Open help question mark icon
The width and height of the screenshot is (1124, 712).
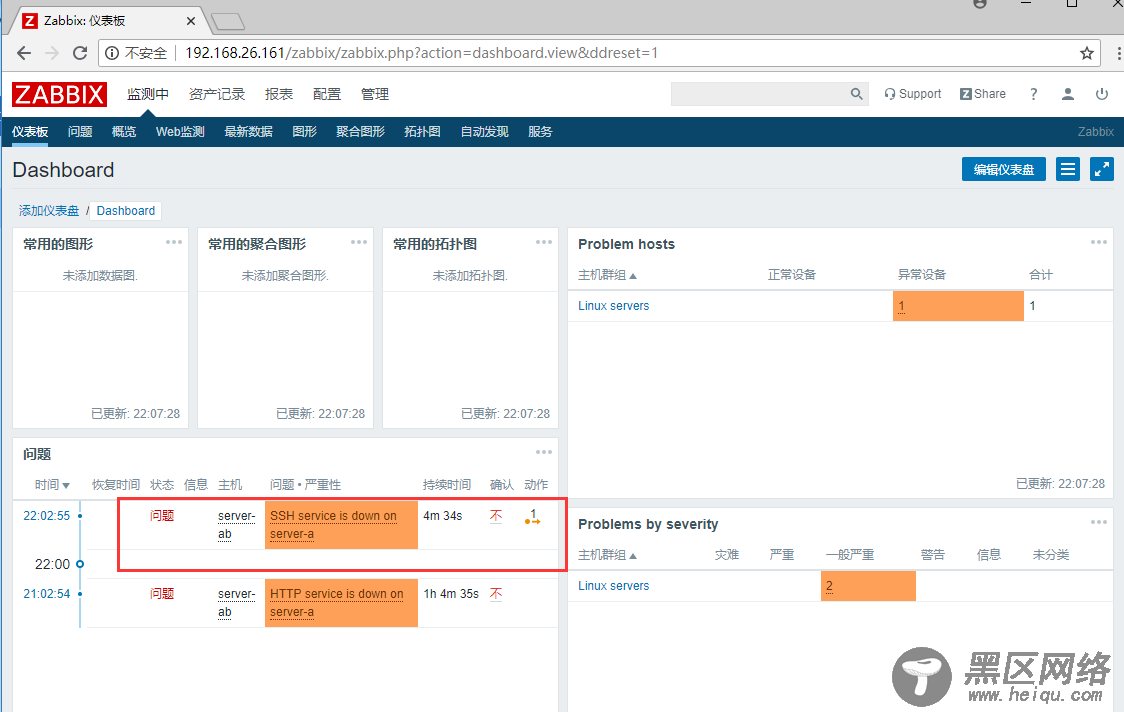tap(1033, 94)
